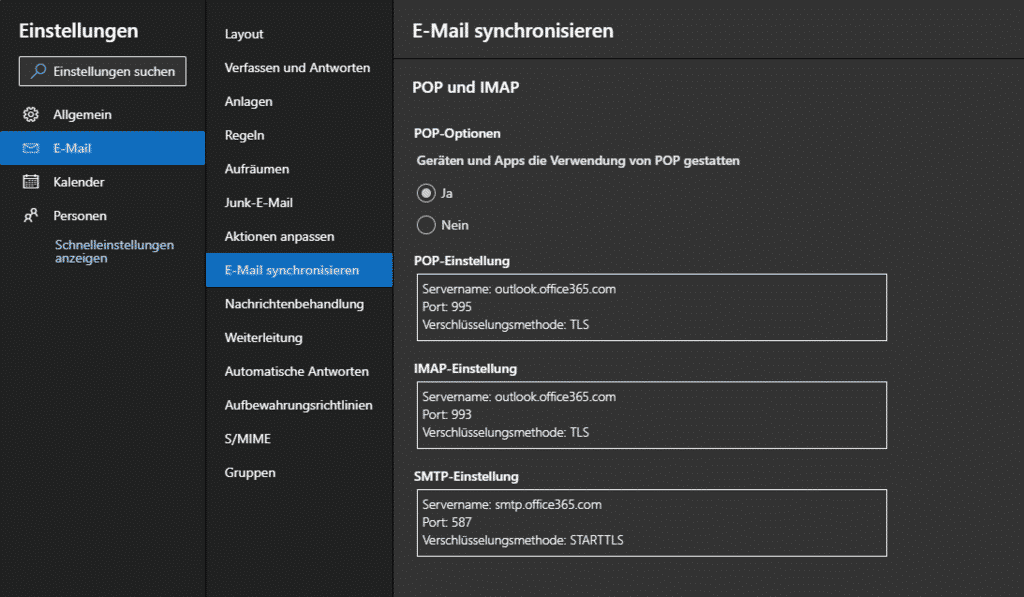Open the E-Mail settings category
This screenshot has width=1024, height=597.
pos(103,148)
